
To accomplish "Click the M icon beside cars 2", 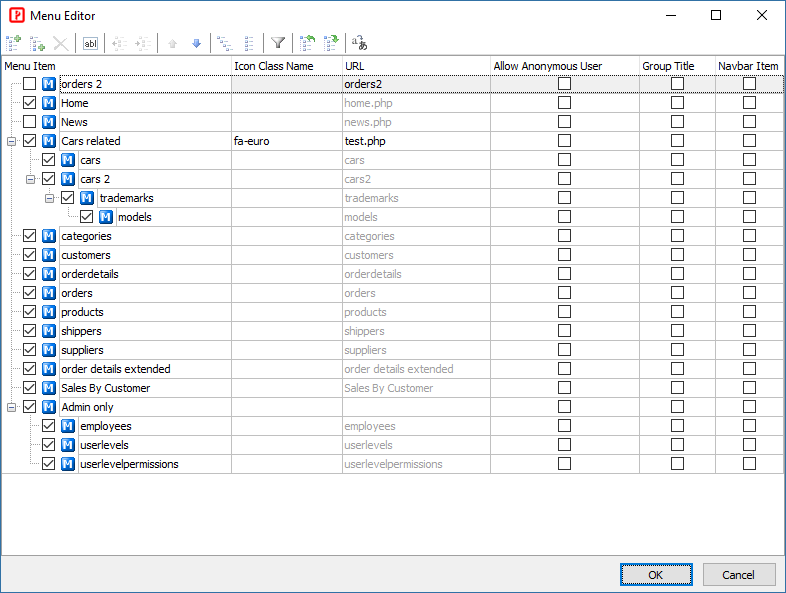I will click(x=68, y=179).
